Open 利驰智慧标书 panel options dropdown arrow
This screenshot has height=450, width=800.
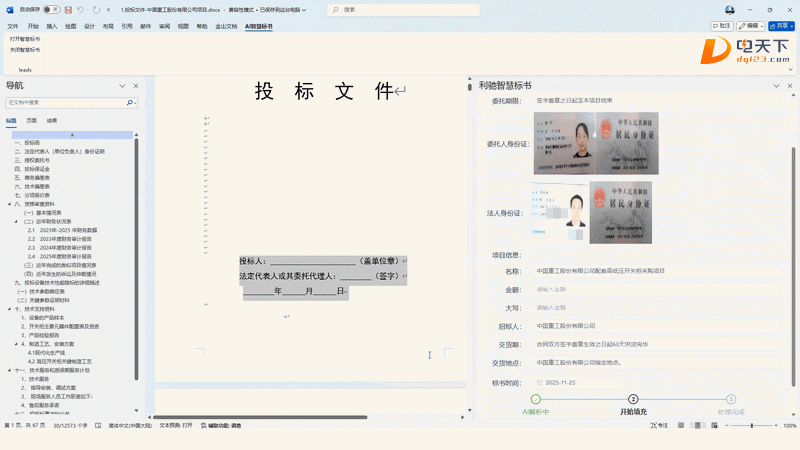776,86
